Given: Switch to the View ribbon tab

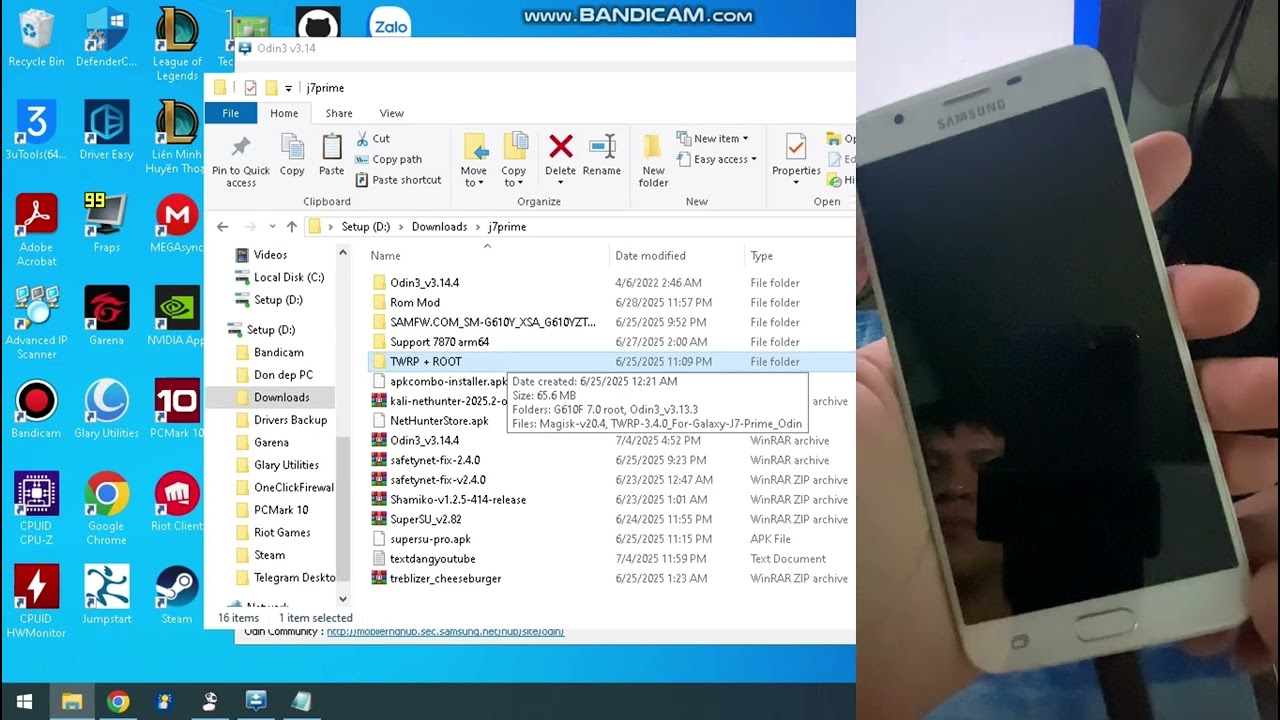Looking at the screenshot, I should (392, 113).
